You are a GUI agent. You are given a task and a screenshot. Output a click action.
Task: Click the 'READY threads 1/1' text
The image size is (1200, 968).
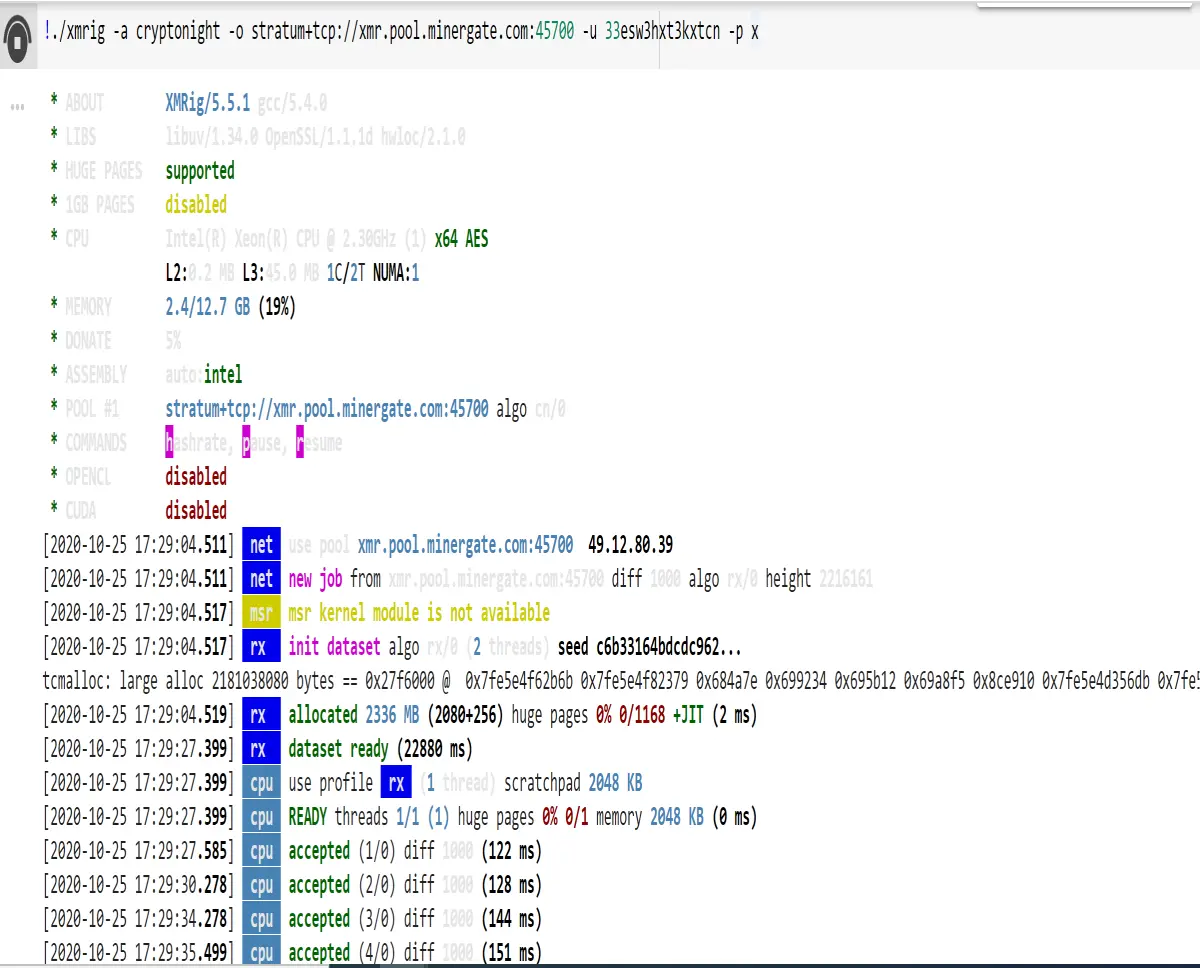[354, 817]
